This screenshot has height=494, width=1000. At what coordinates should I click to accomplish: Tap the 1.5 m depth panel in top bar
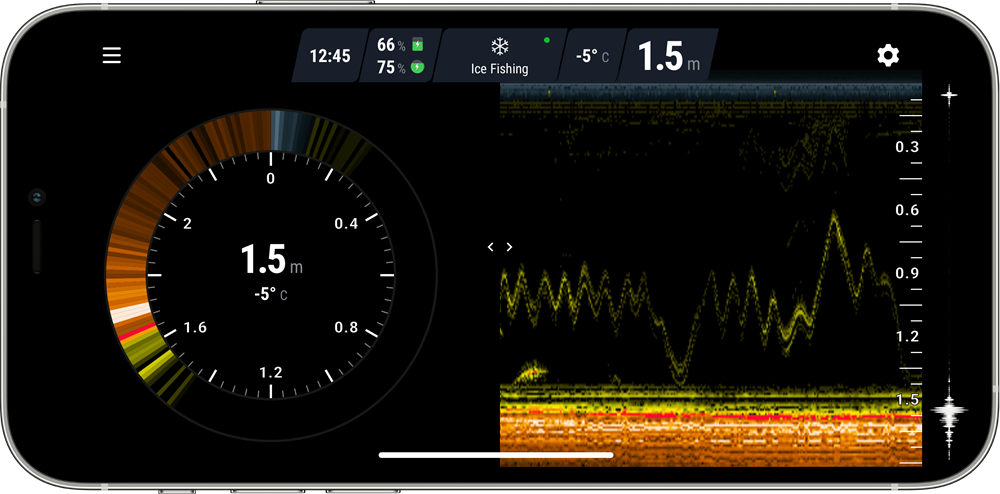click(668, 55)
